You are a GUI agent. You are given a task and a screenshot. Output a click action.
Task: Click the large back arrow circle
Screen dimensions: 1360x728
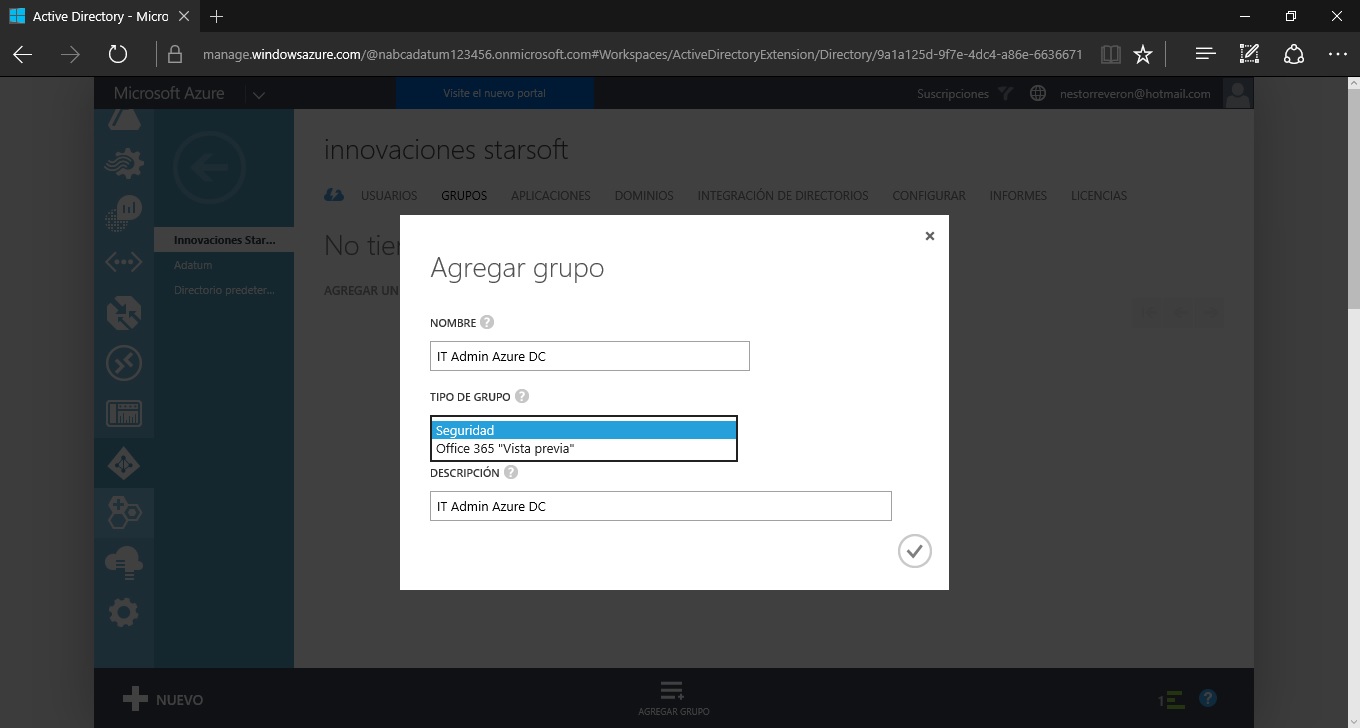point(209,168)
